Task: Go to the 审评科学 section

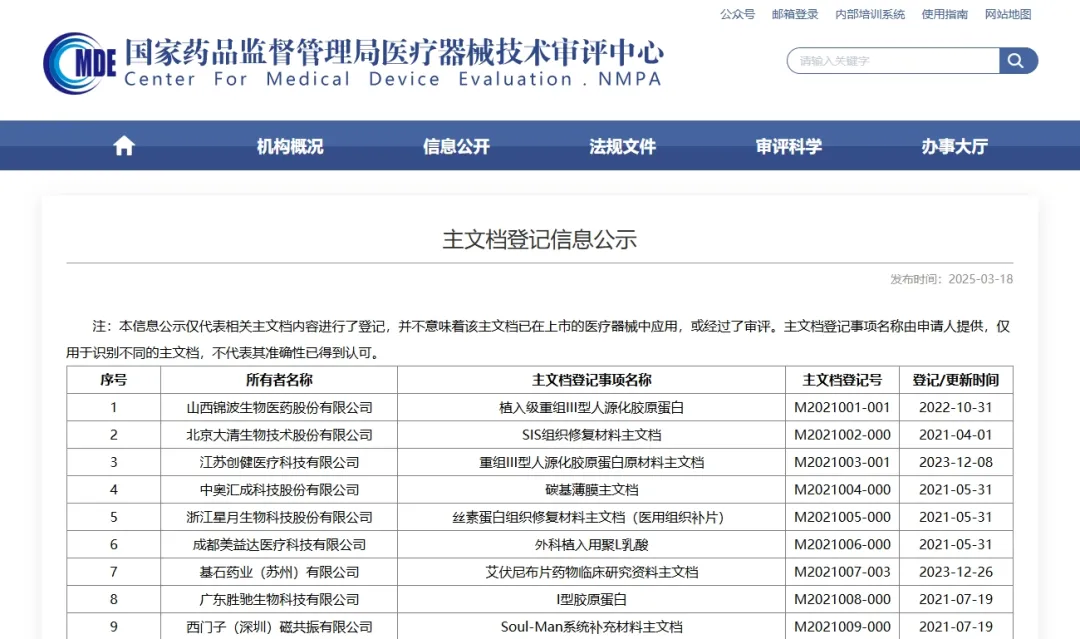Action: click(788, 146)
